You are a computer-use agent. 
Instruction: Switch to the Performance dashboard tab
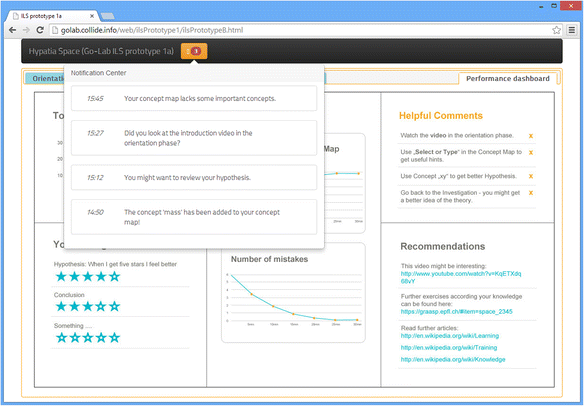pyautogui.click(x=508, y=79)
